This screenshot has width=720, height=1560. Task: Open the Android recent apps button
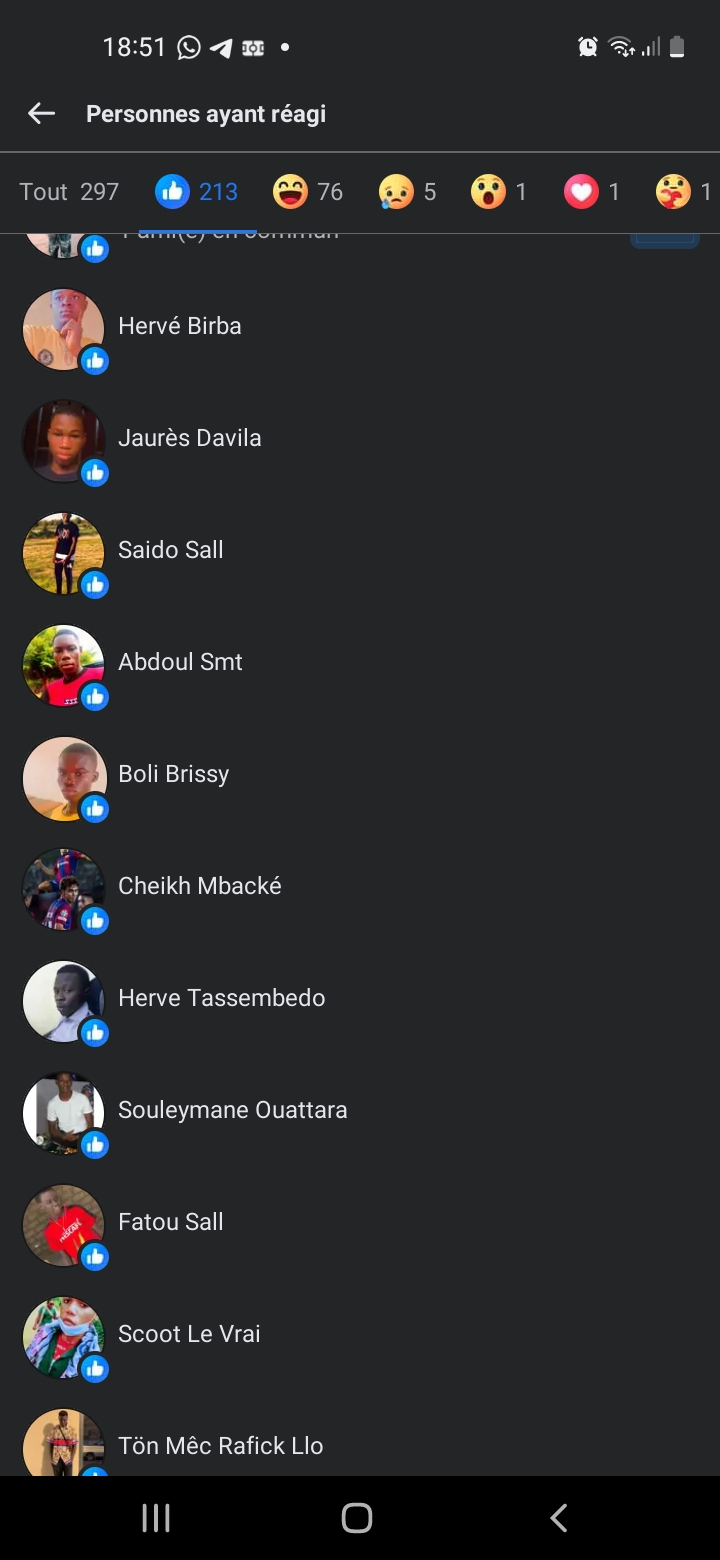click(156, 1518)
